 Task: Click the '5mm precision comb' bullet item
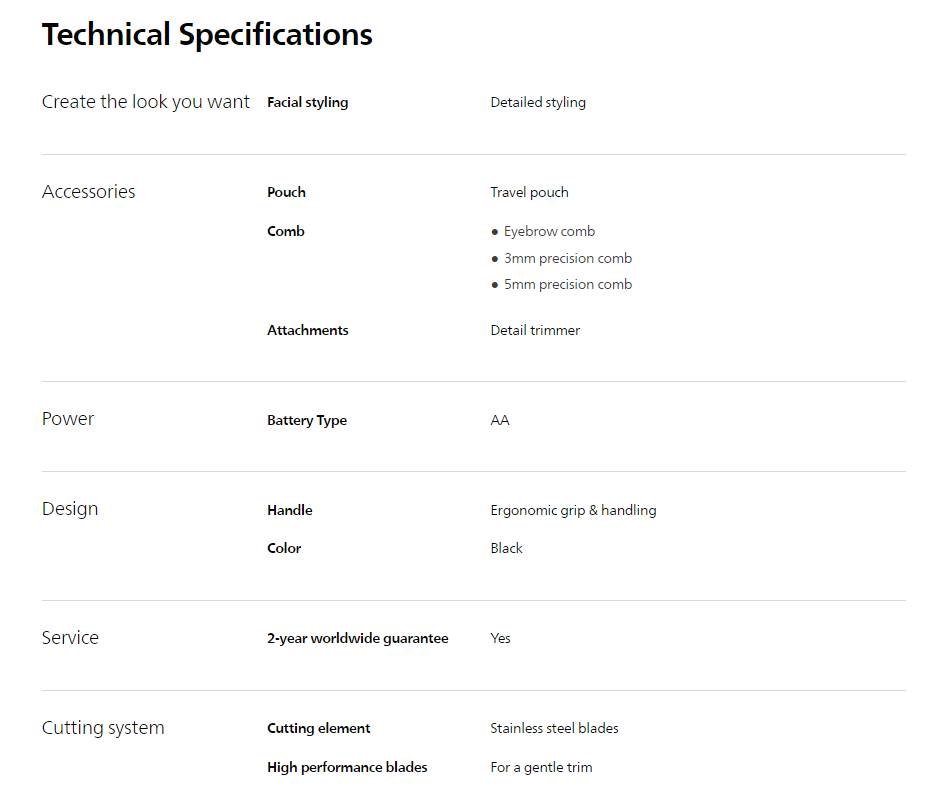(x=567, y=284)
